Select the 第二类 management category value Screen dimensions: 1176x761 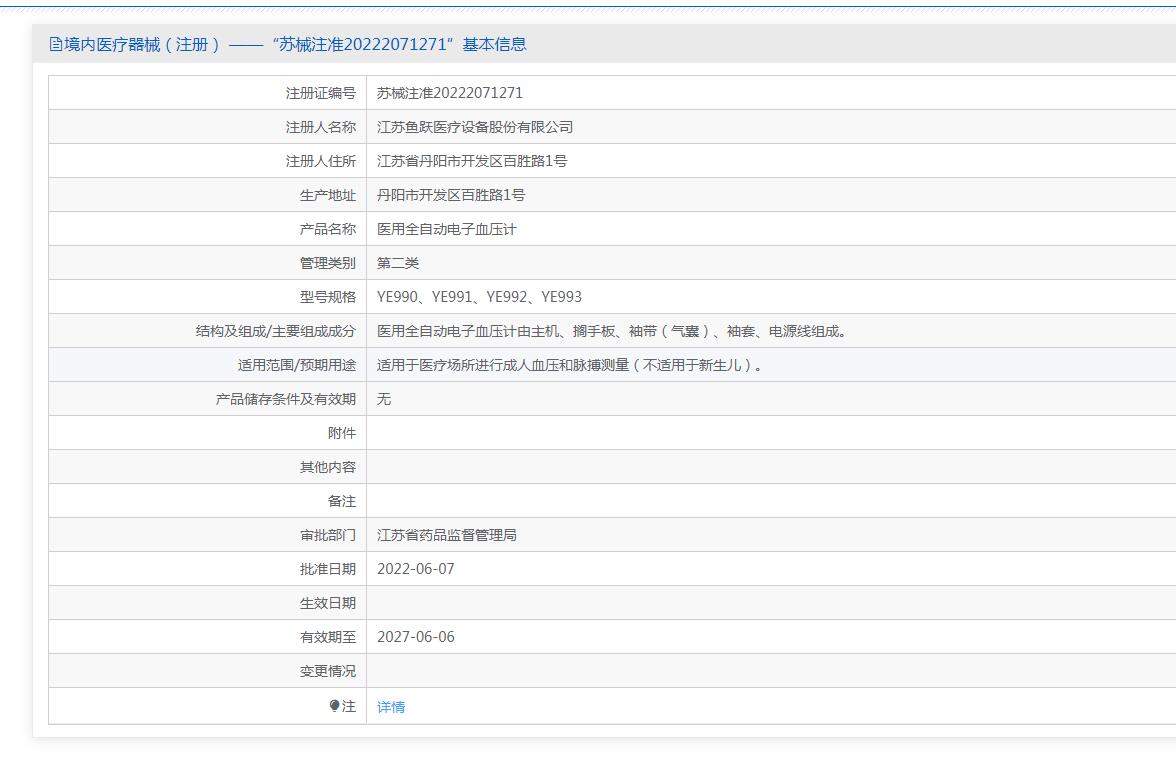[397, 263]
